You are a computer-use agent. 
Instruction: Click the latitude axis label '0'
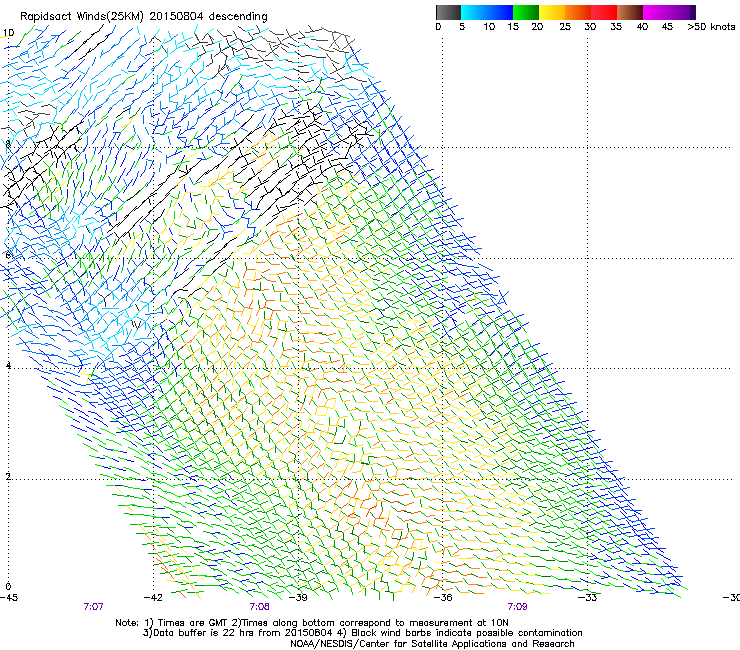(x=8, y=587)
